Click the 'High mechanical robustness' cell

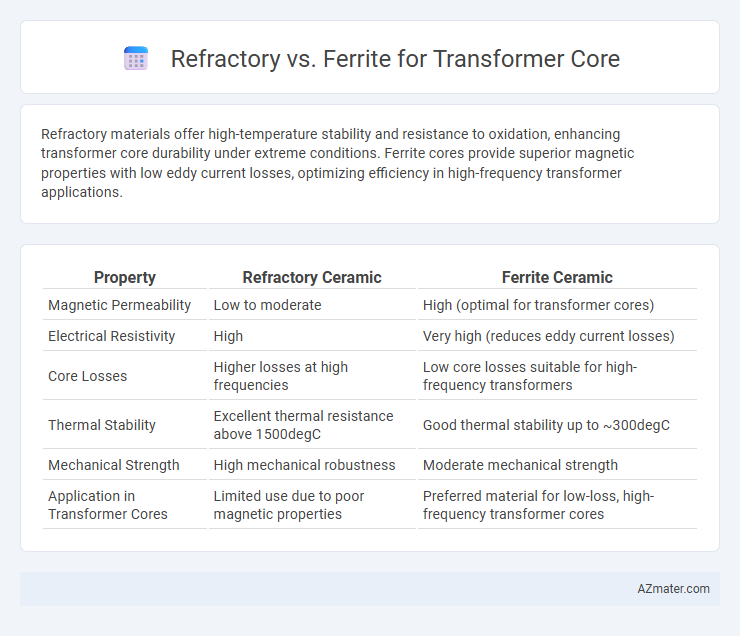click(x=304, y=465)
